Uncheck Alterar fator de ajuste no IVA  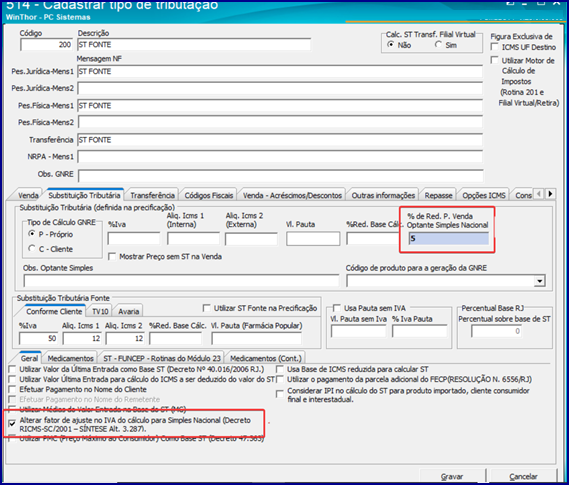tap(12, 423)
